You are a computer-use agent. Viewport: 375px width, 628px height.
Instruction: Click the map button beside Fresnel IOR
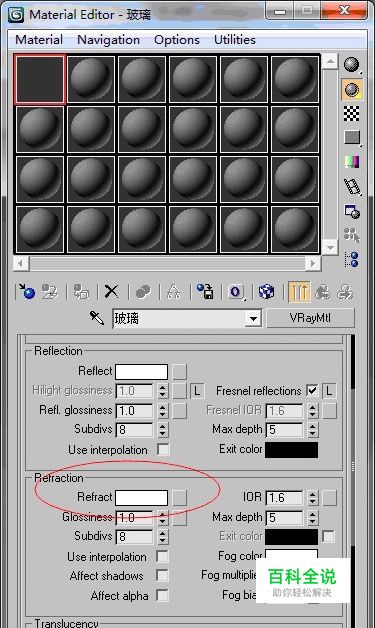click(329, 411)
